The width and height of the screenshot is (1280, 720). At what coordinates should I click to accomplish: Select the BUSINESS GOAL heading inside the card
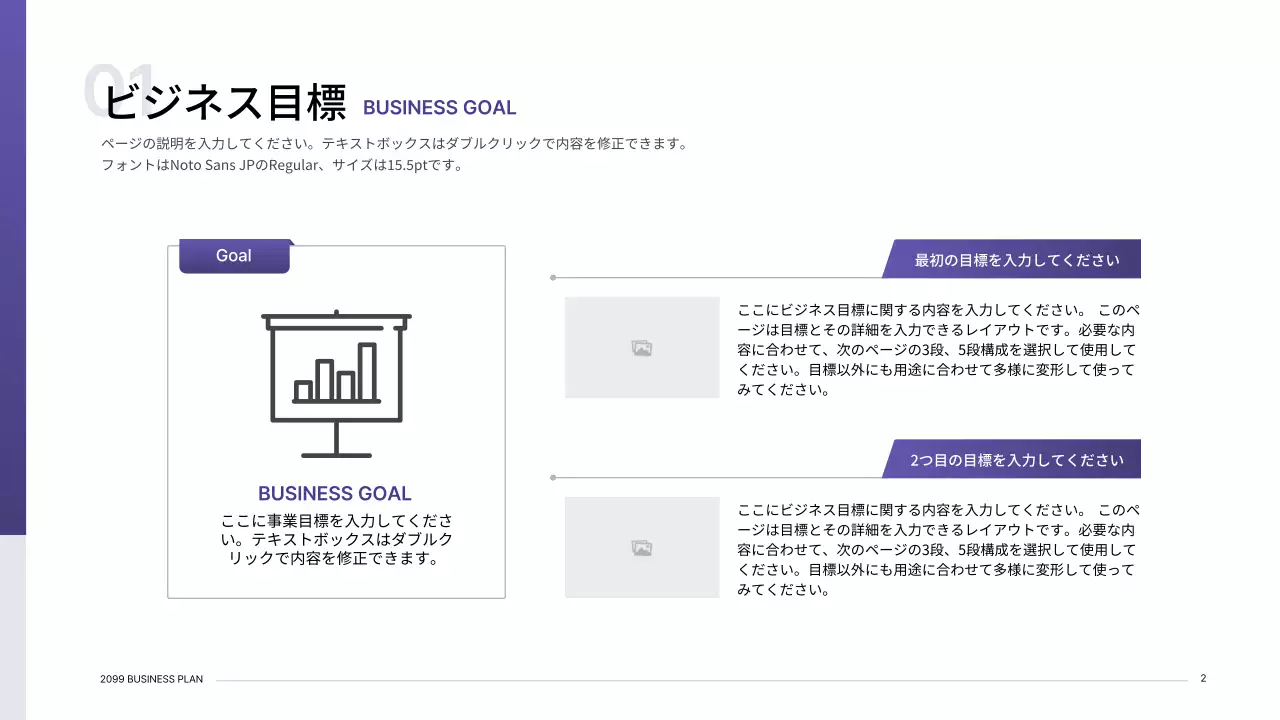(334, 493)
